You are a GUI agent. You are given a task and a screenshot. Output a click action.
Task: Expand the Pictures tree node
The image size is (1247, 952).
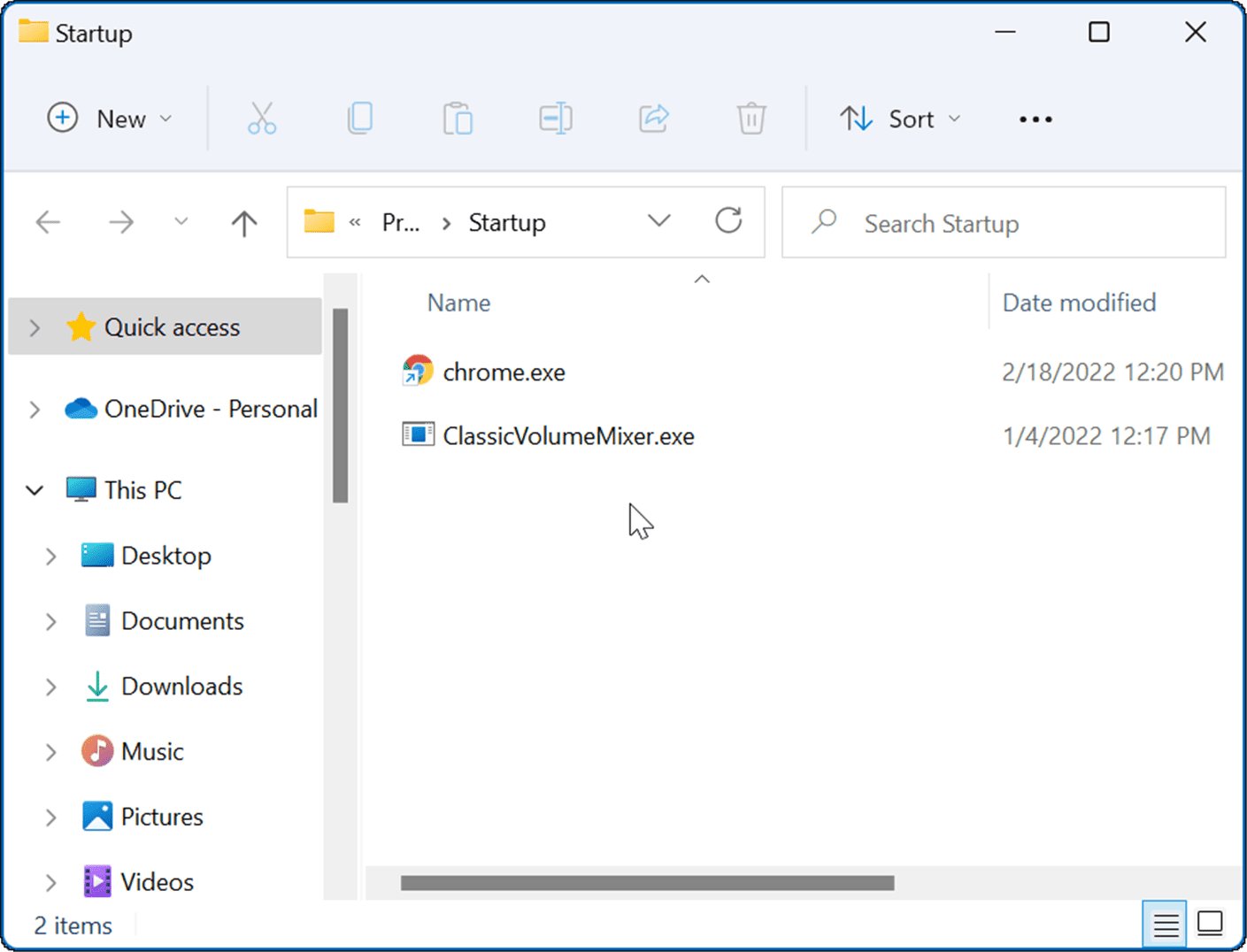coord(51,818)
